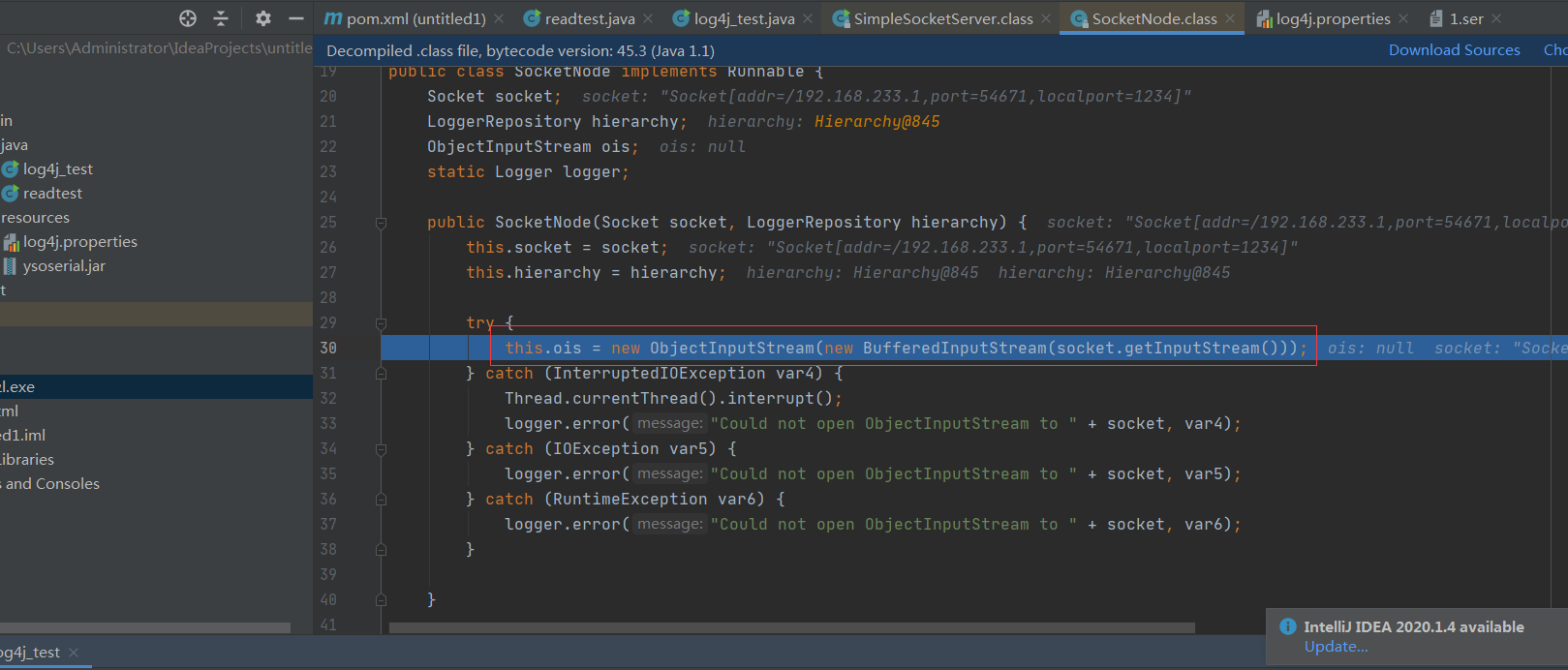Click the ysoserial.jar archive icon
Image resolution: width=1568 pixels, height=670 pixels.
11,266
